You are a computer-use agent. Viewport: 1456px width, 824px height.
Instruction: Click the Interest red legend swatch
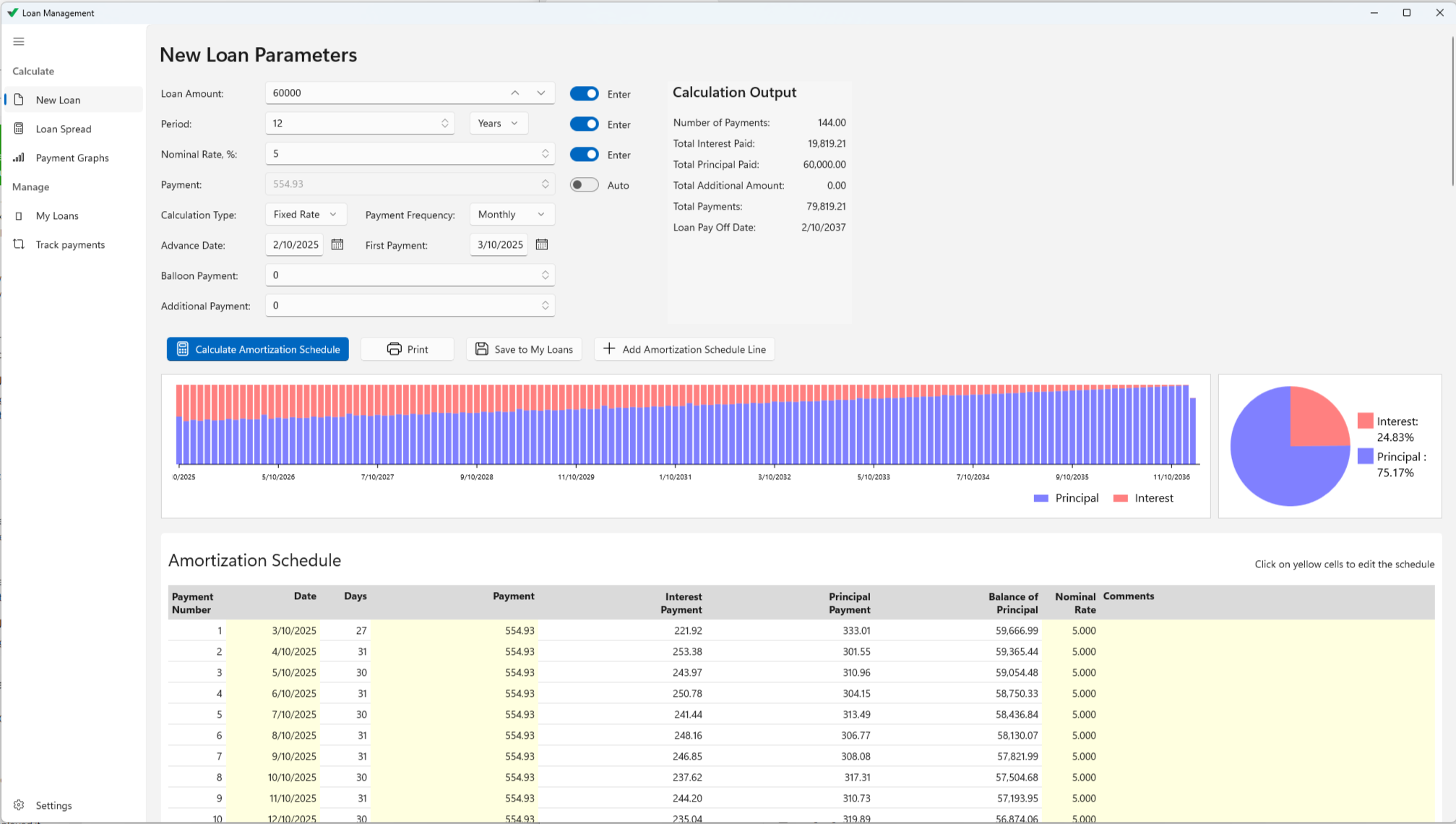tap(1121, 498)
